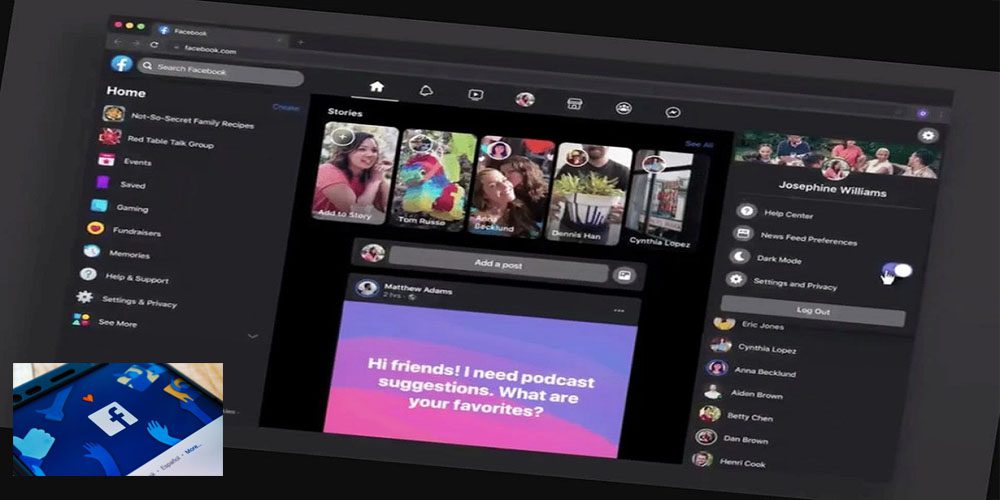Open News Feed Preferences menu item

(x=809, y=239)
